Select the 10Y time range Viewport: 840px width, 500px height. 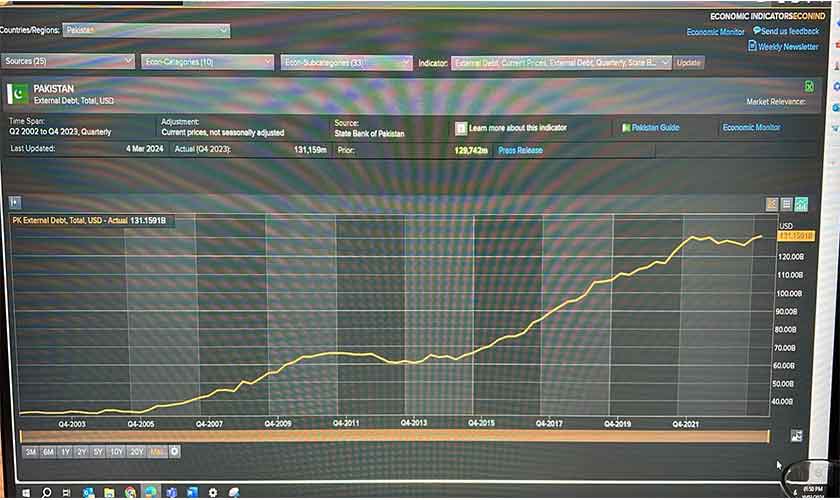(x=117, y=452)
